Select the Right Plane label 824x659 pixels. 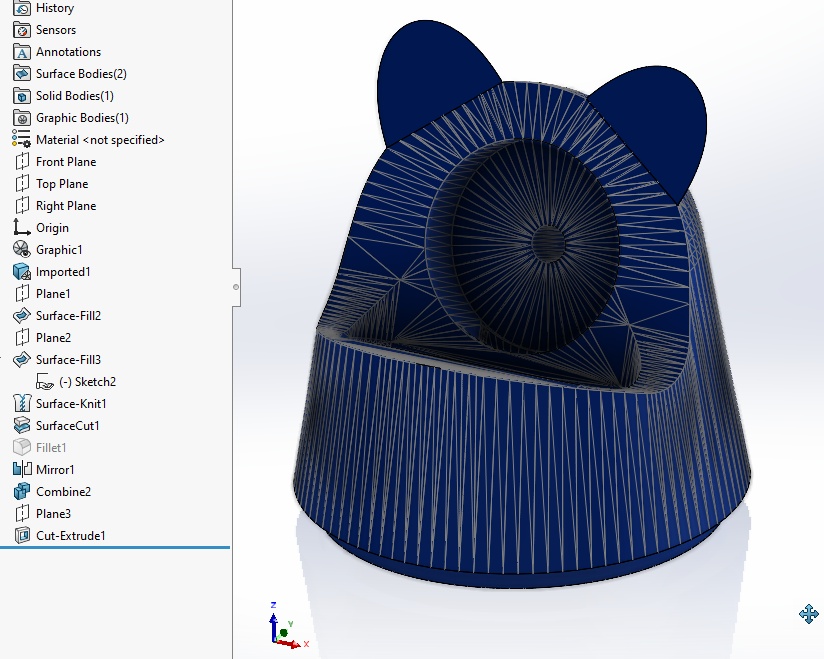point(66,206)
